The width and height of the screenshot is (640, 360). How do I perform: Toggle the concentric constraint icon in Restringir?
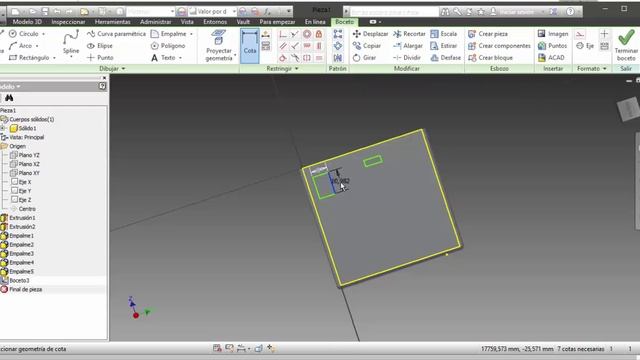[x=307, y=34]
